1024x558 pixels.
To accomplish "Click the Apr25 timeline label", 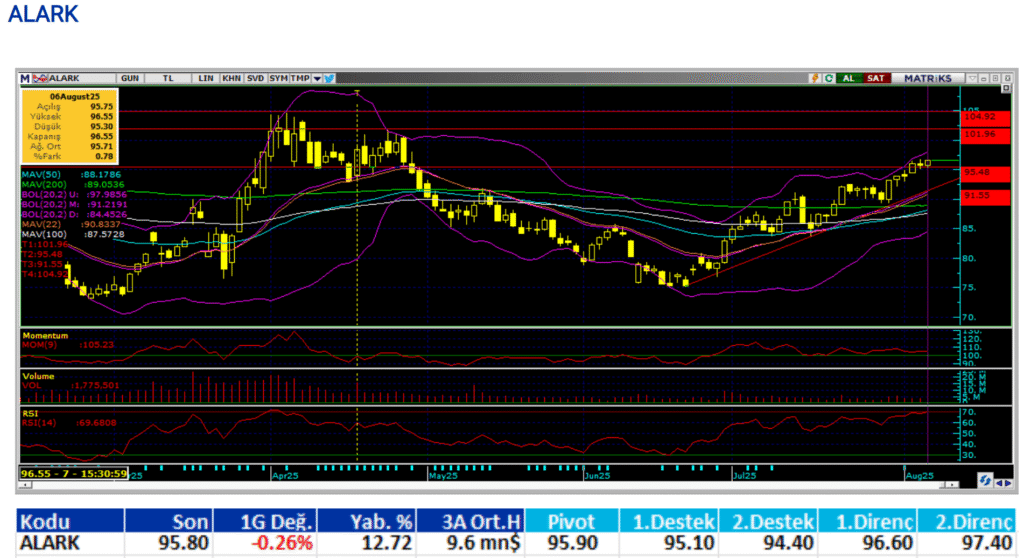I will [285, 476].
